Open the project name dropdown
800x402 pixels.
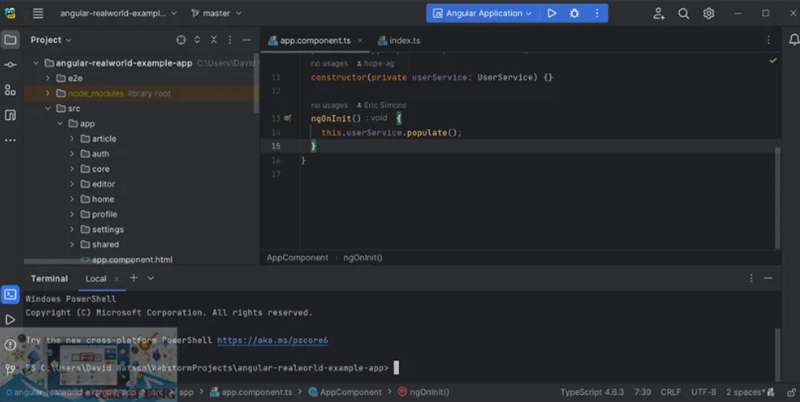pyautogui.click(x=118, y=13)
